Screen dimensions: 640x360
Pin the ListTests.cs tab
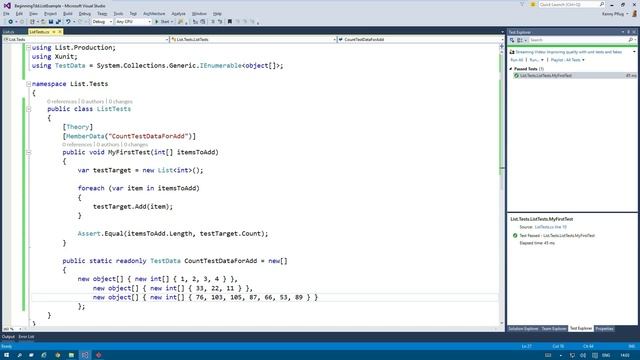point(53,32)
